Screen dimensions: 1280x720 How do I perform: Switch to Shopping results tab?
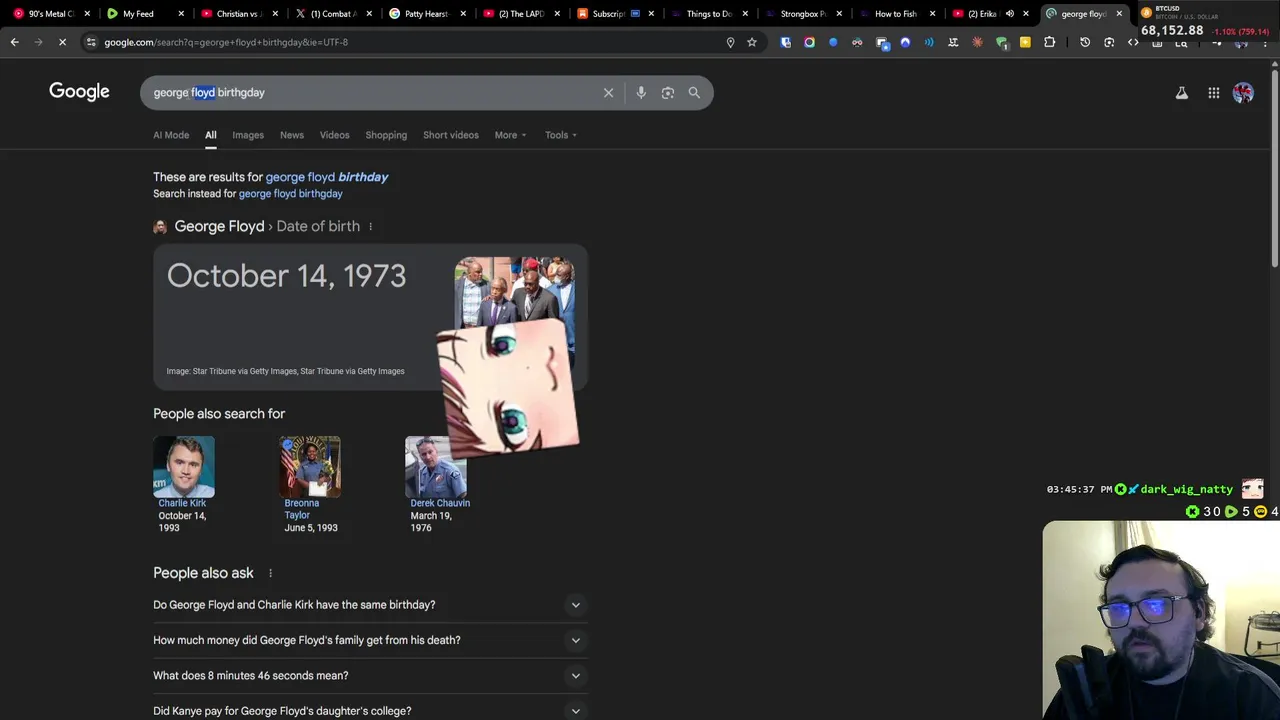[x=386, y=135]
